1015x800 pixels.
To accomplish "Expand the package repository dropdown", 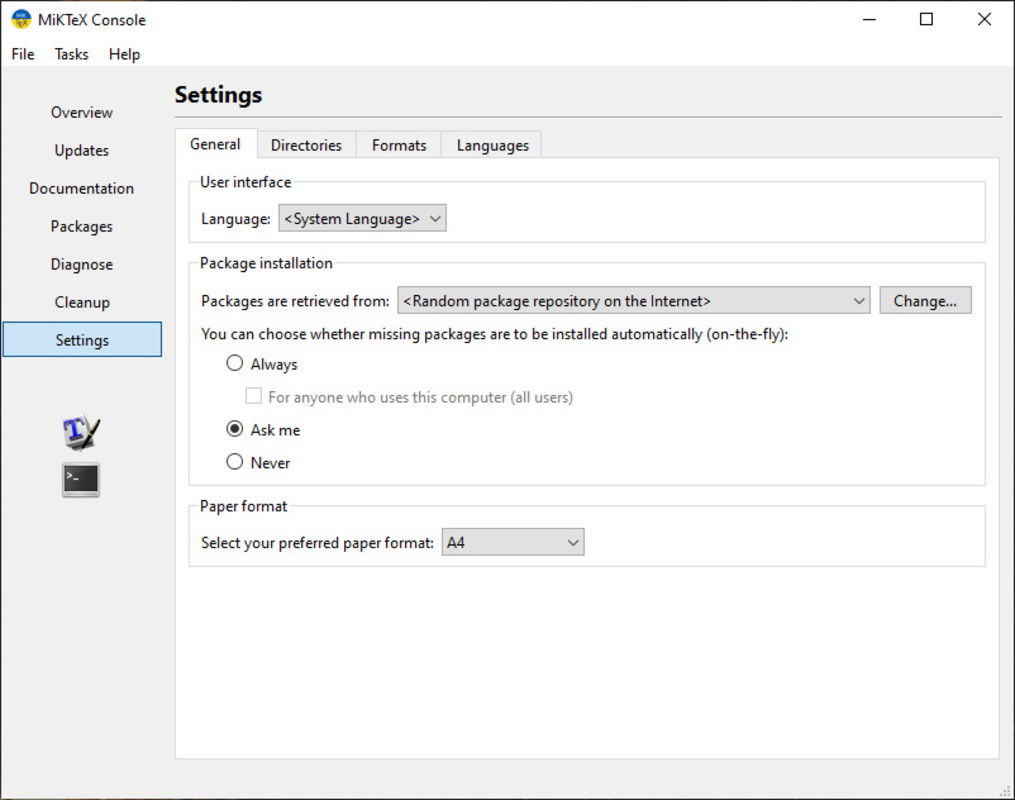I will [x=634, y=301].
